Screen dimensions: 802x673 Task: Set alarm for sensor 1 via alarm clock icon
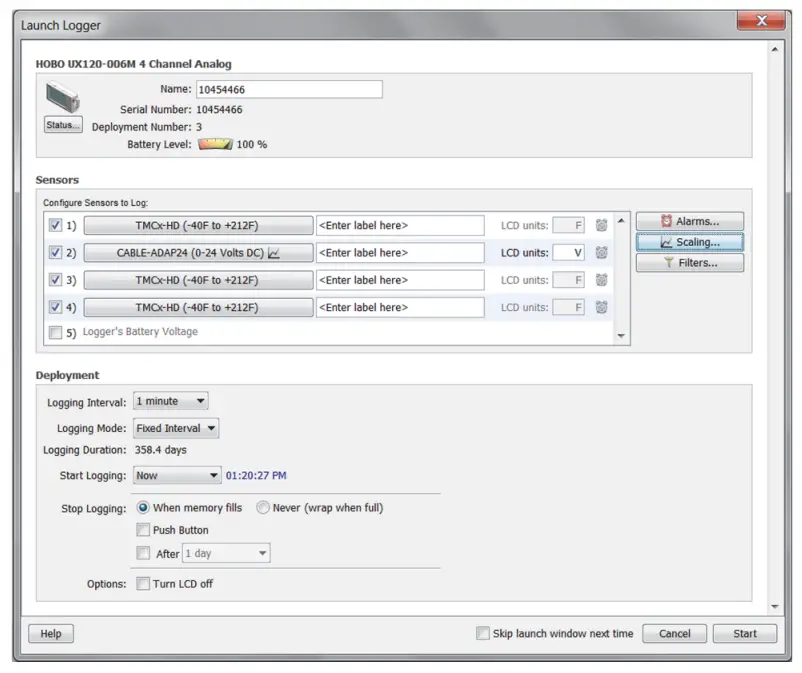[601, 225]
